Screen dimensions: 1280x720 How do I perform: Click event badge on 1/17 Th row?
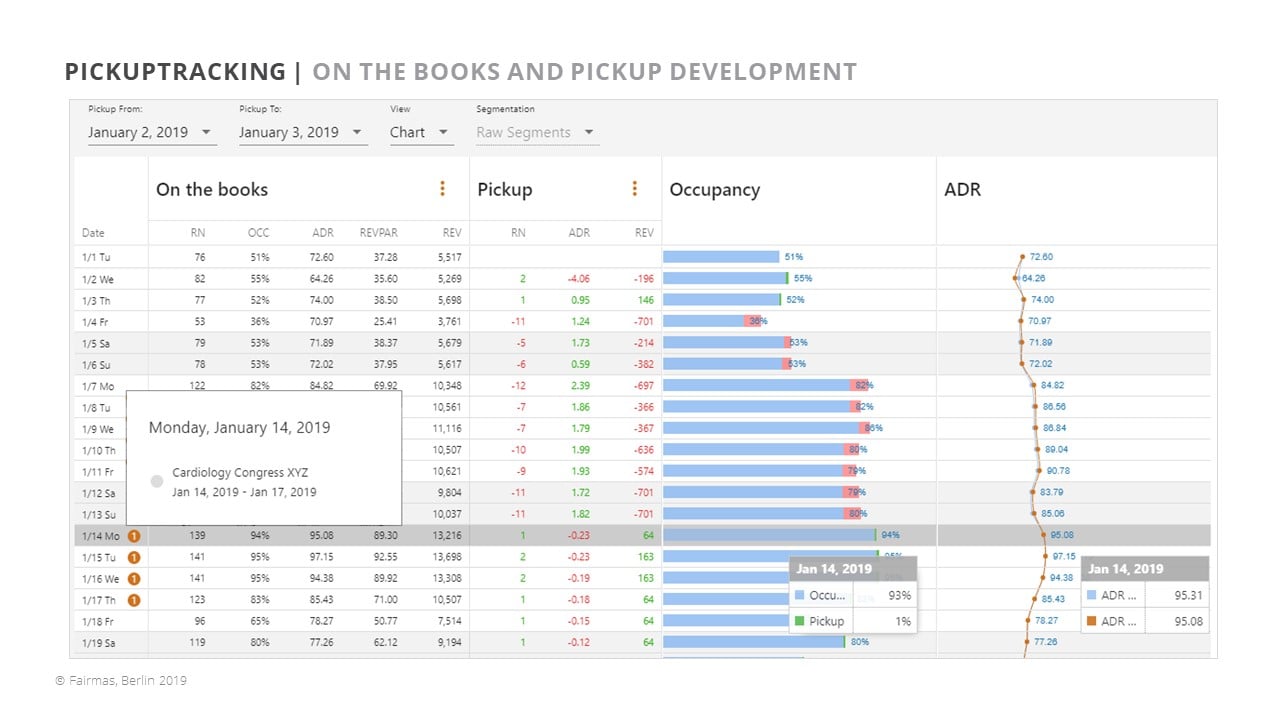134,600
